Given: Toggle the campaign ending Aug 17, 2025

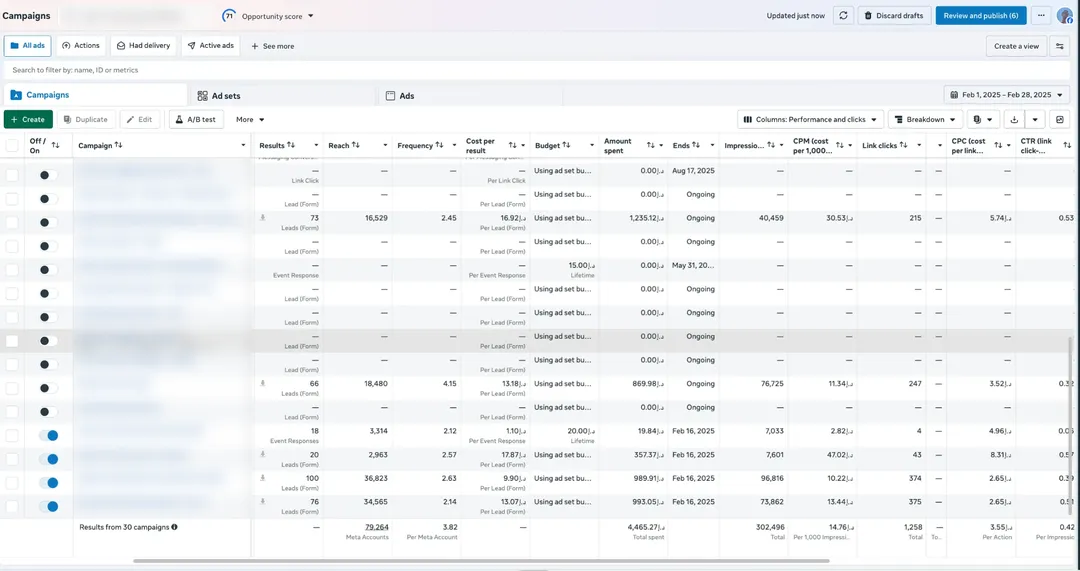Looking at the screenshot, I should [48, 175].
